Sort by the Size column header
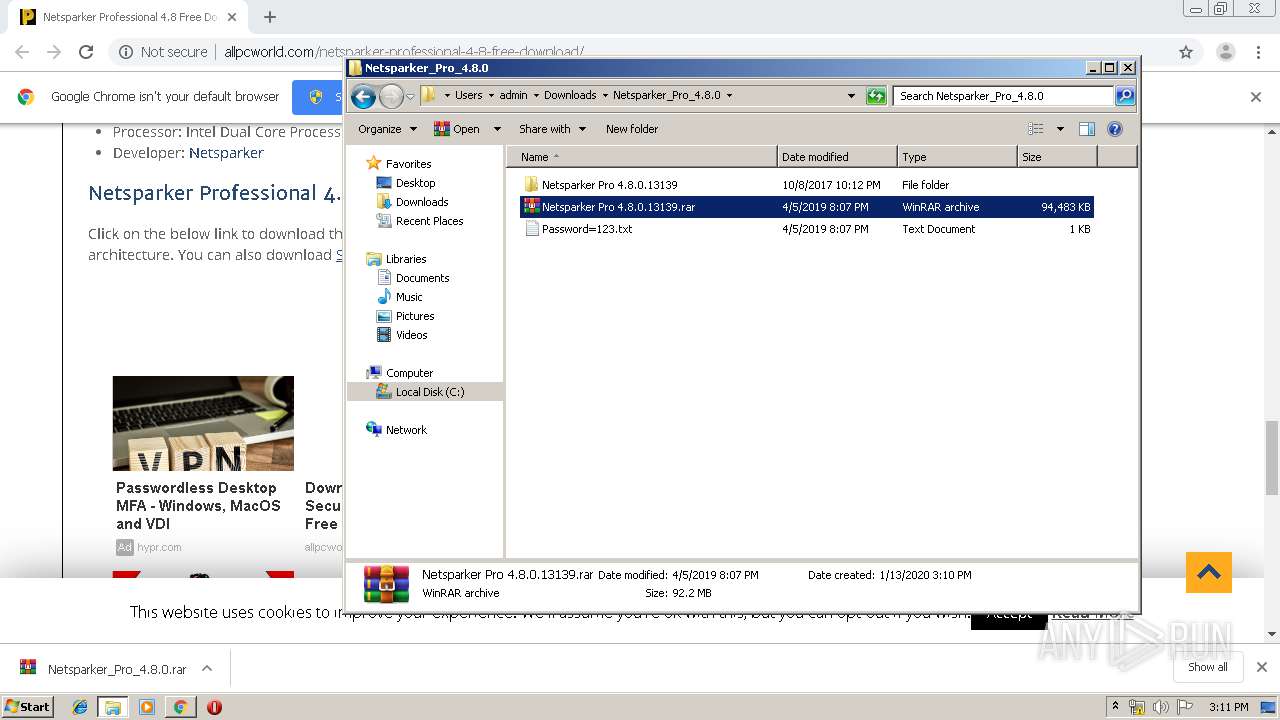1280x720 pixels. pos(1057,157)
